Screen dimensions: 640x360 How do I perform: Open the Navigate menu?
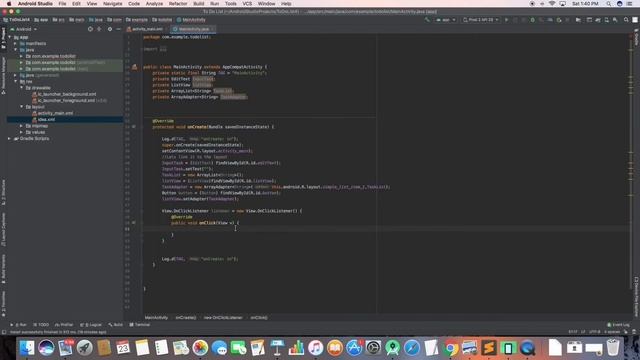(x=112, y=4)
